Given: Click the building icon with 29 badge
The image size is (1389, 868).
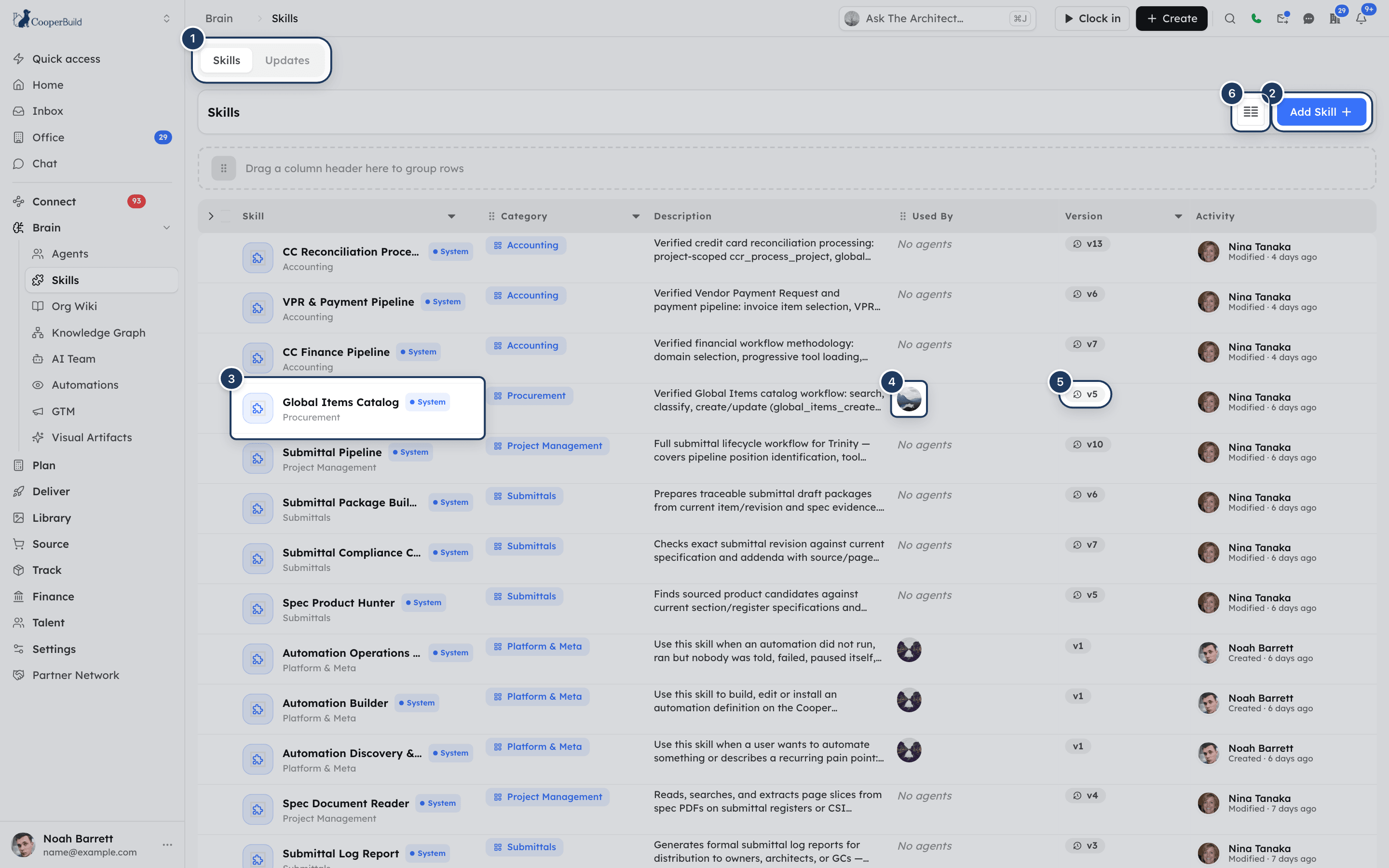Looking at the screenshot, I should click(1335, 18).
